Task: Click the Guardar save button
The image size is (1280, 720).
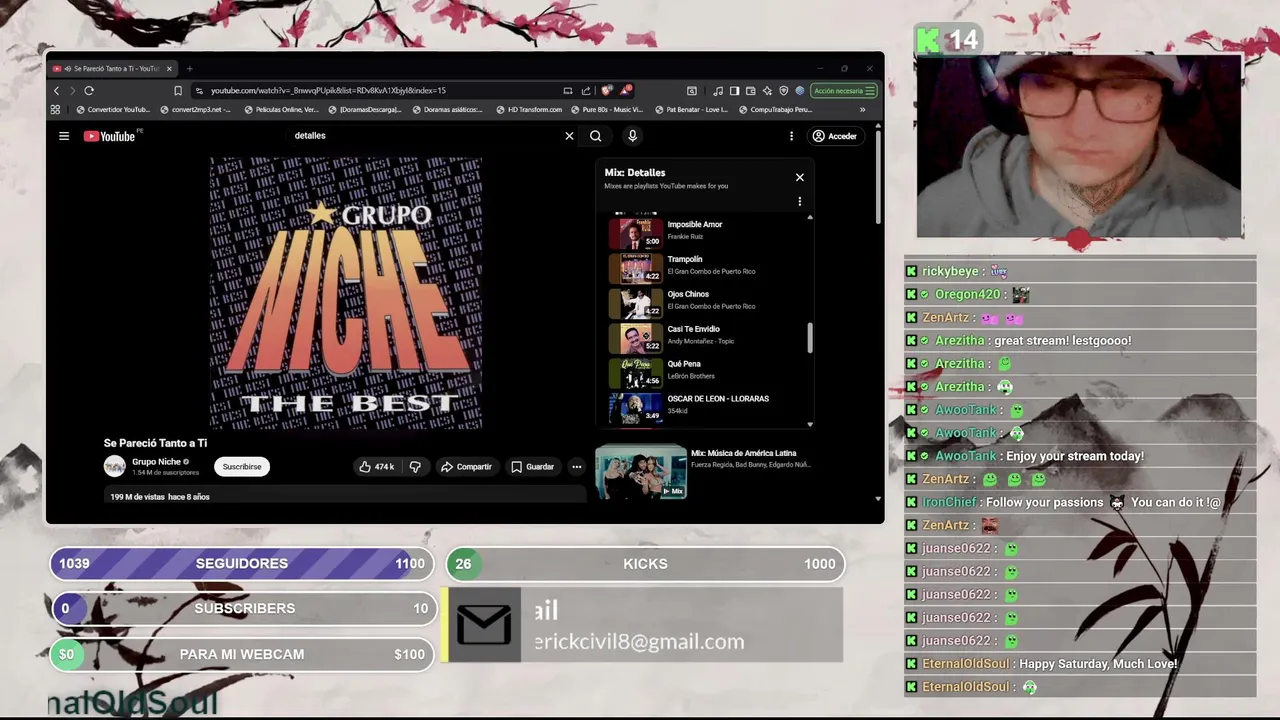Action: tap(532, 467)
